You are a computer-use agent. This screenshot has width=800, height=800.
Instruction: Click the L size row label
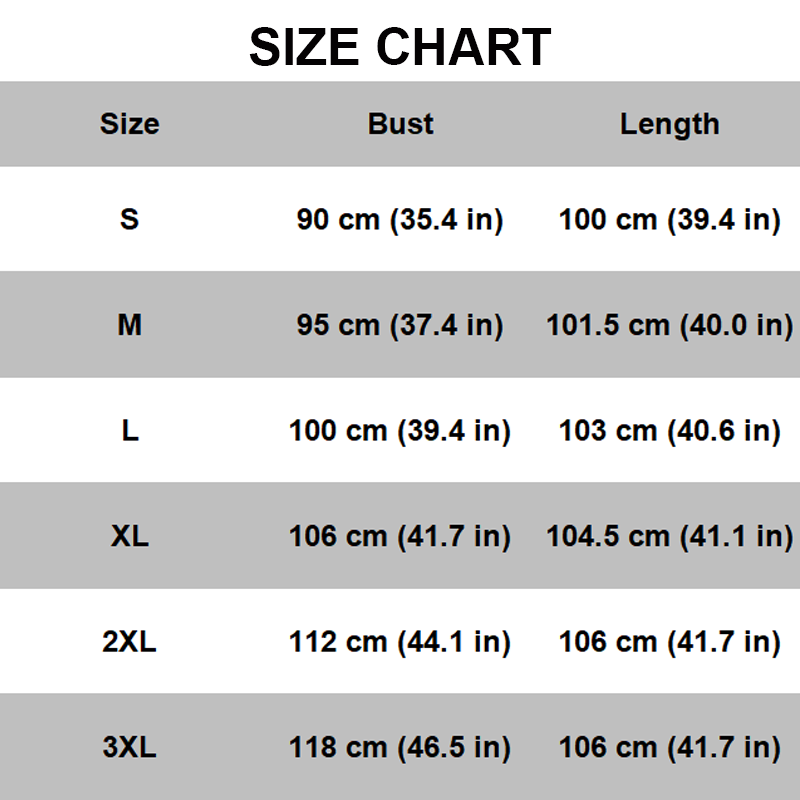(x=130, y=431)
